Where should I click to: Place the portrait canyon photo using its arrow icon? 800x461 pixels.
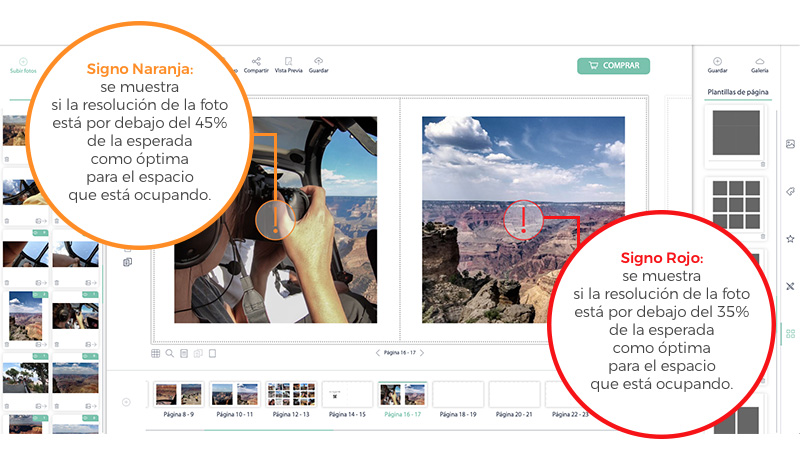[x=40, y=345]
